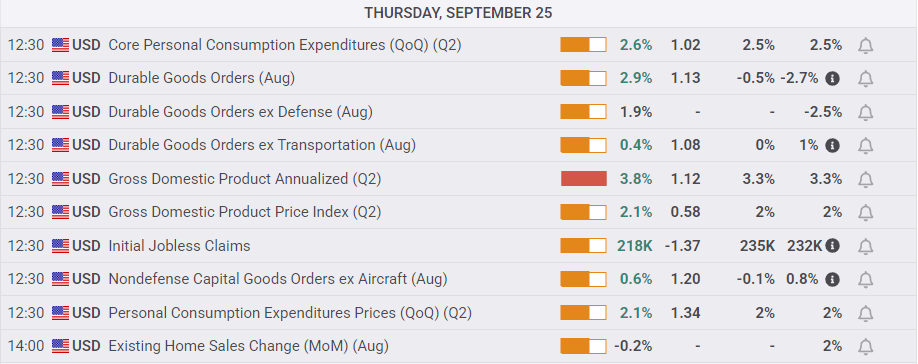Screen dimensions: 918x364
Task: Click the Thursday, September 25 date header
Action: tap(458, 13)
